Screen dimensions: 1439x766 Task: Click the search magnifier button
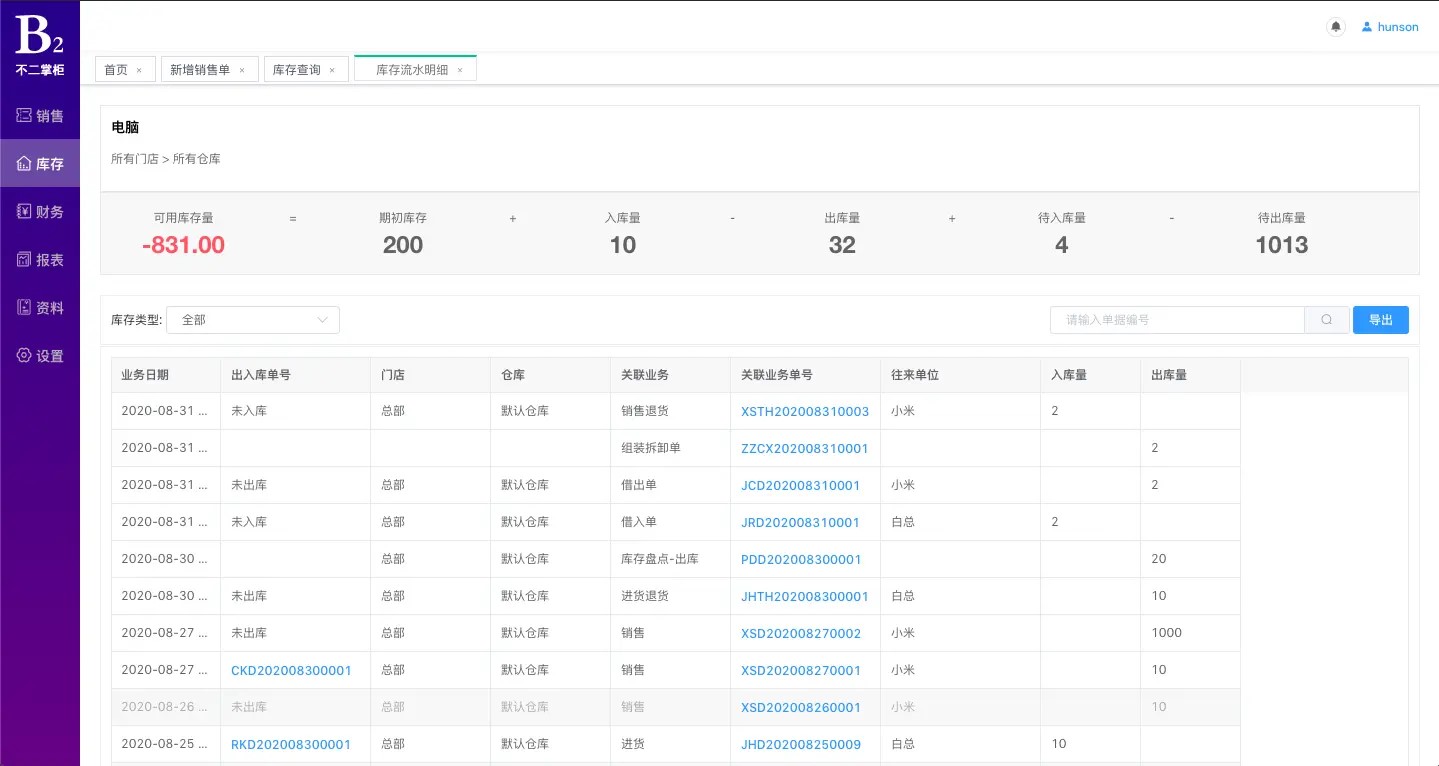pyautogui.click(x=1327, y=320)
